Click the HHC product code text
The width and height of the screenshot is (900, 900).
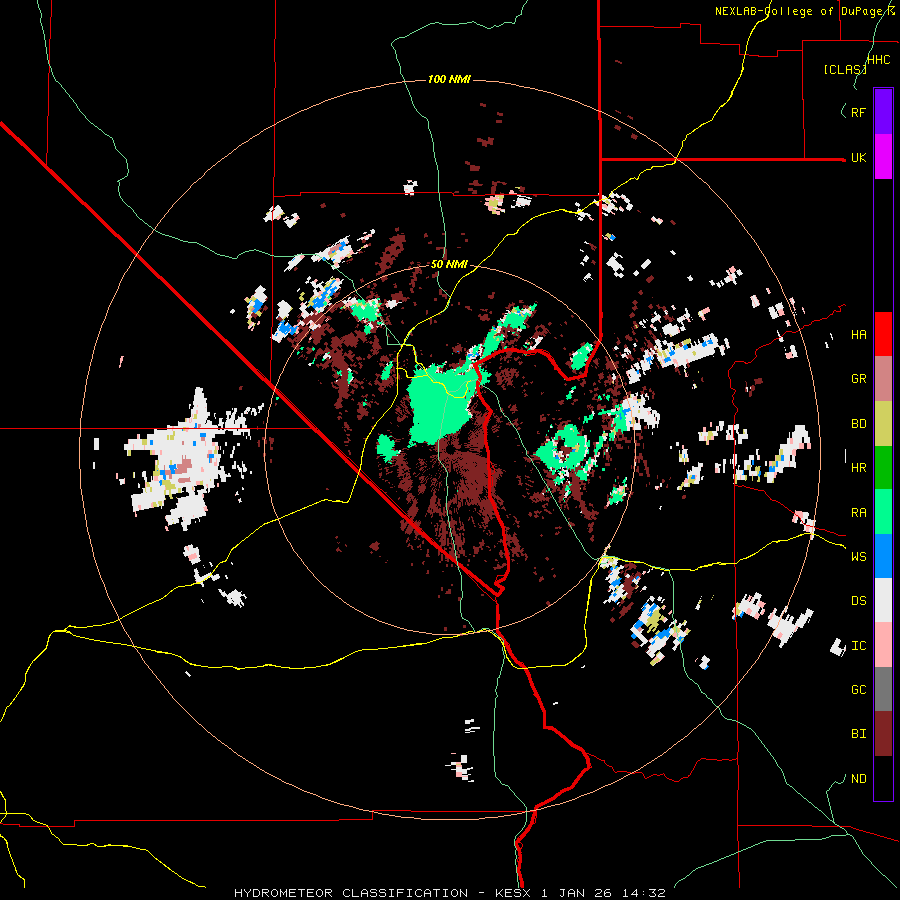(878, 60)
